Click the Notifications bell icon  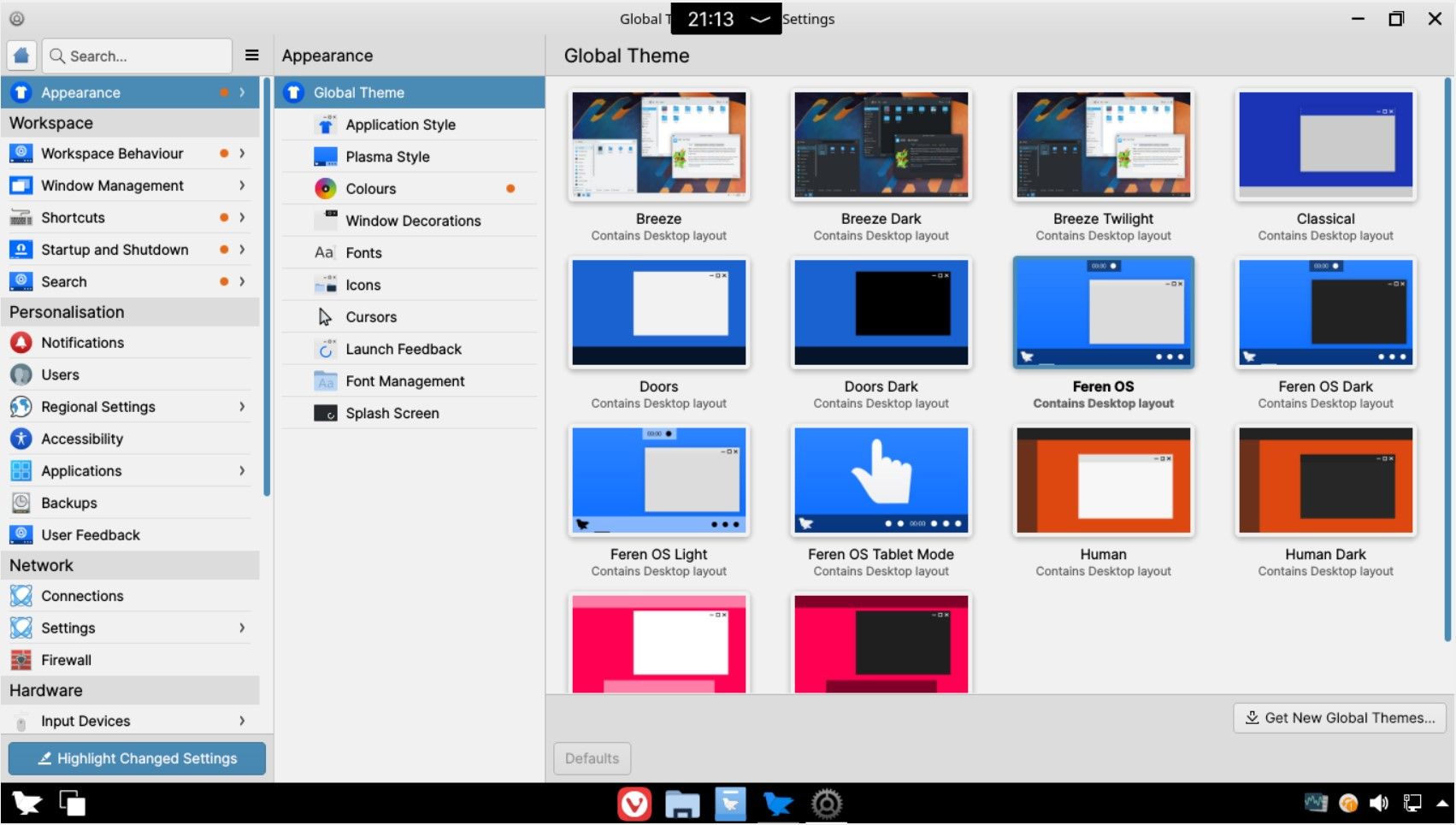[21, 343]
